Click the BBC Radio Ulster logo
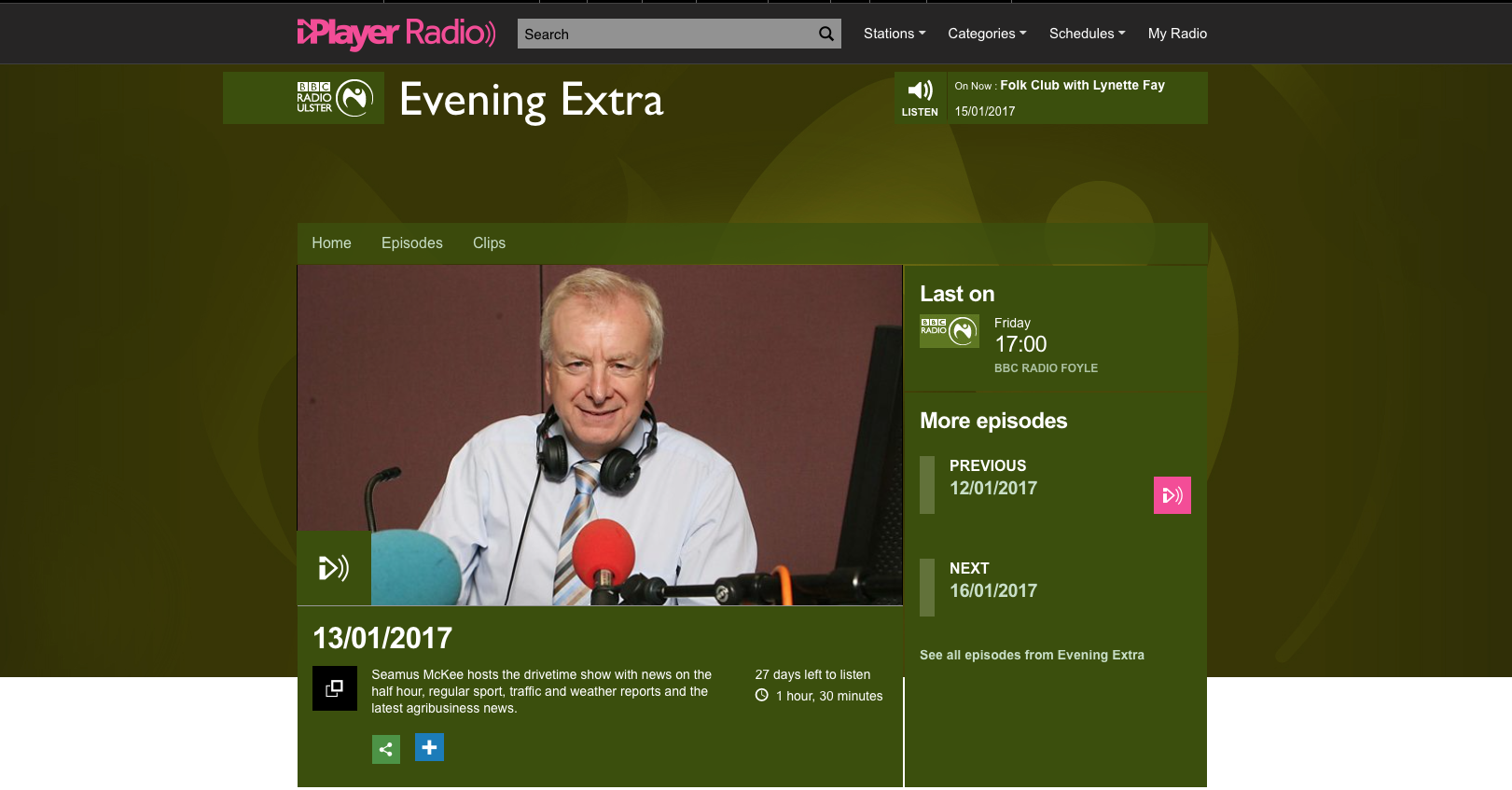1512x790 pixels. [334, 98]
